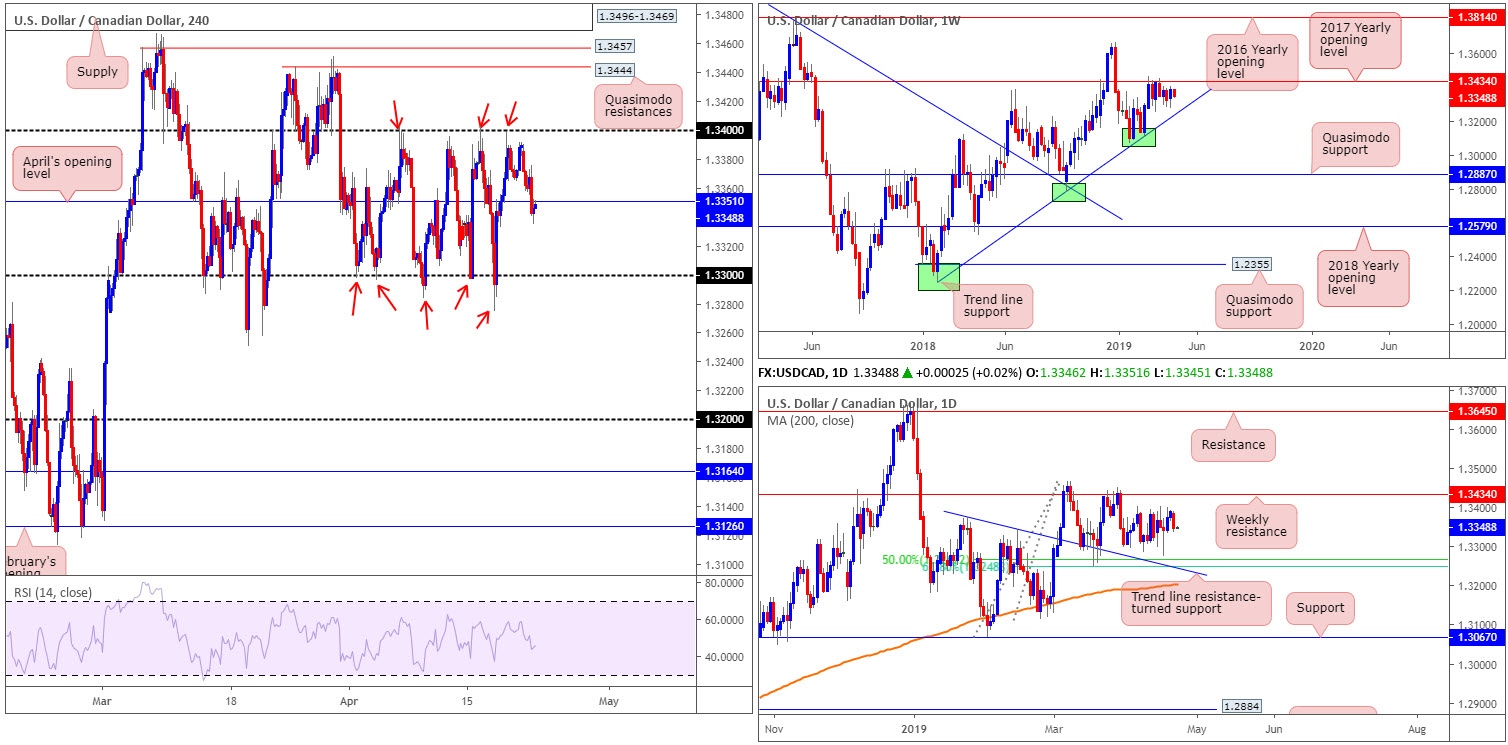
Task: Select the red 1.34340 label on the weekly chart
Action: (1478, 82)
